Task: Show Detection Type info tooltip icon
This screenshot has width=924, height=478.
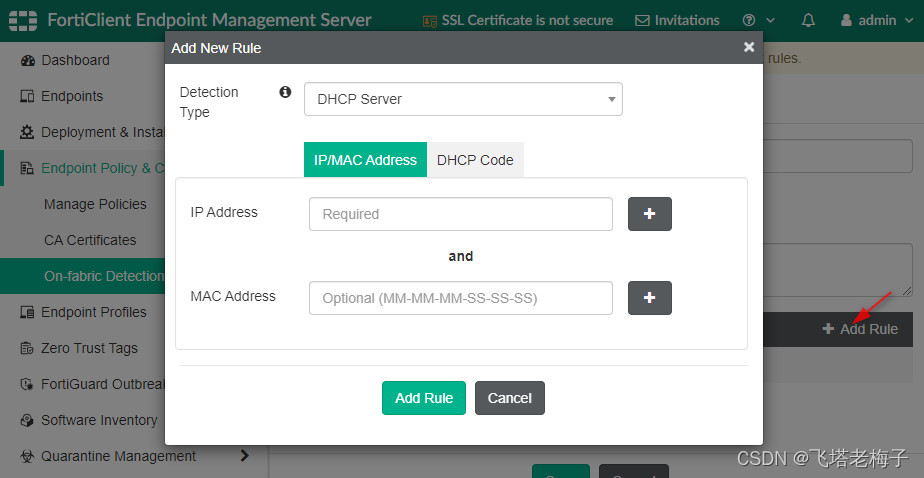Action: 285,92
